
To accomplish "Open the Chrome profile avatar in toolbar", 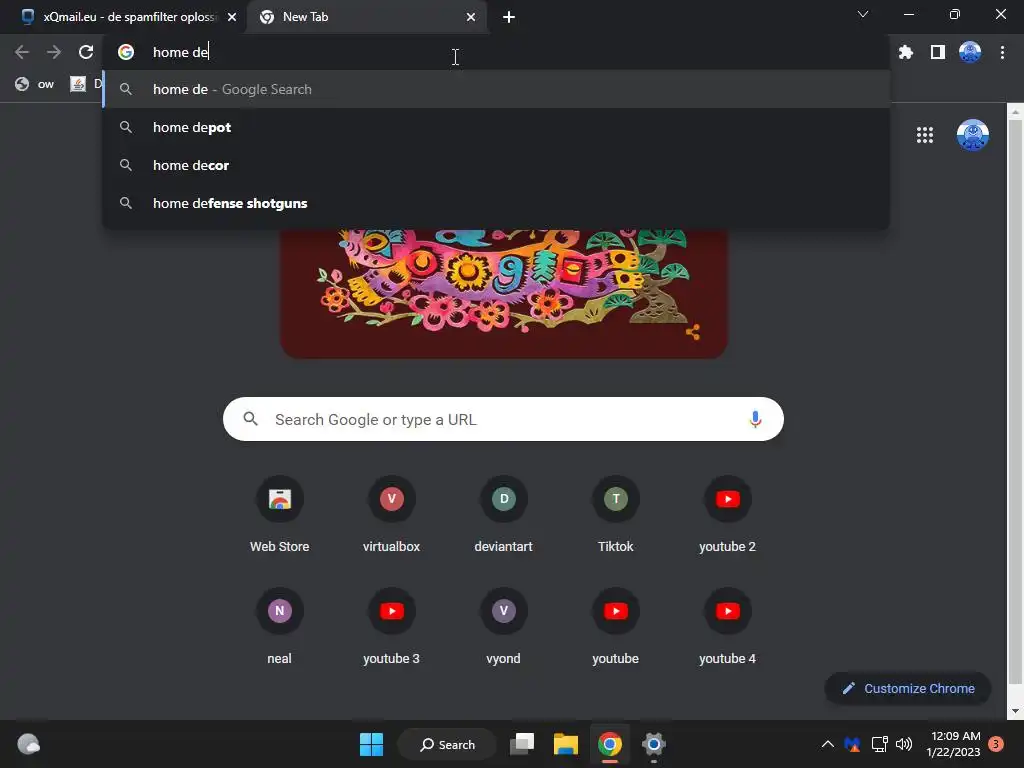I will coord(970,52).
